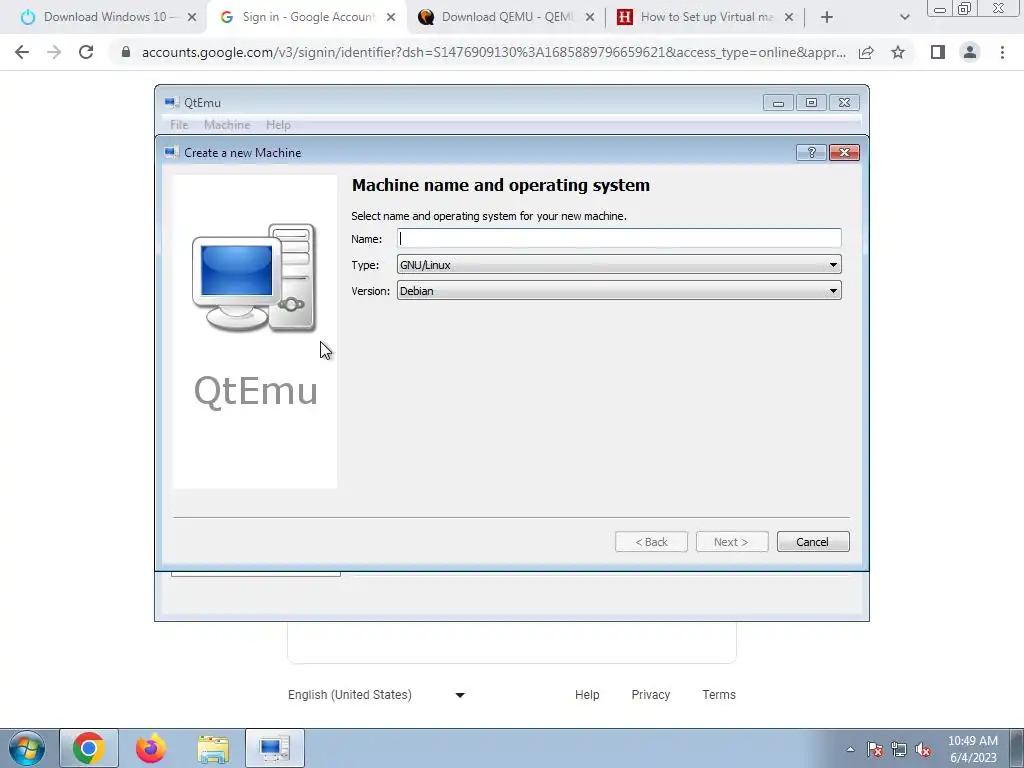The image size is (1024, 768).
Task: Click the muted volume tray icon
Action: tap(923, 750)
